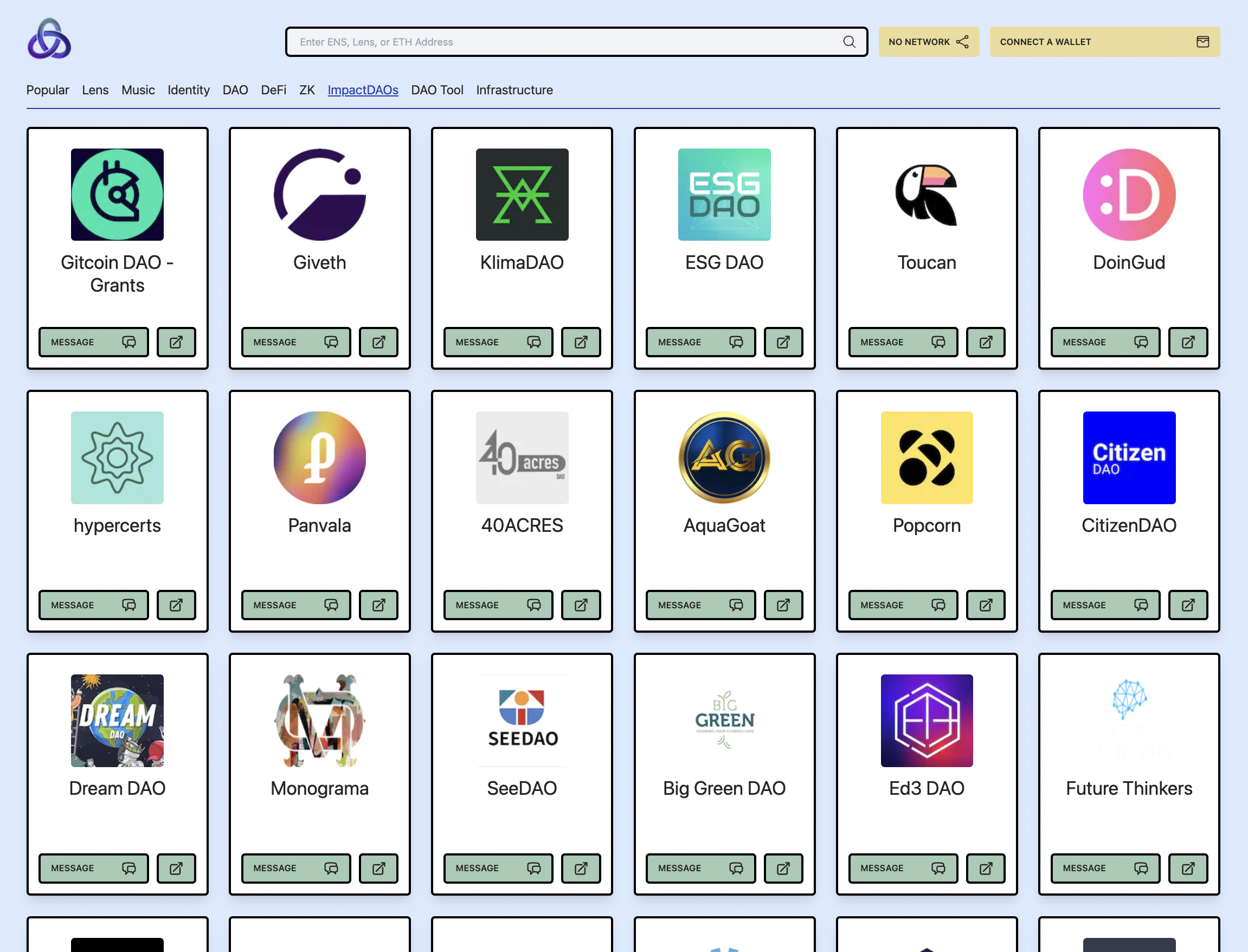1248x952 pixels.
Task: Switch to the Music tab
Action: pyautogui.click(x=138, y=89)
